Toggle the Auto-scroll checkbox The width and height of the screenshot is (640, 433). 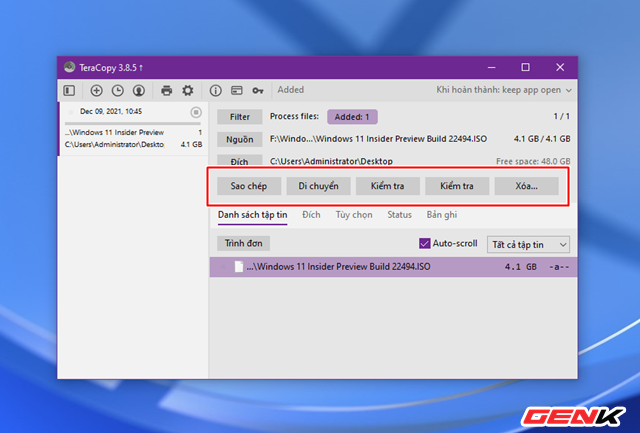(x=424, y=244)
